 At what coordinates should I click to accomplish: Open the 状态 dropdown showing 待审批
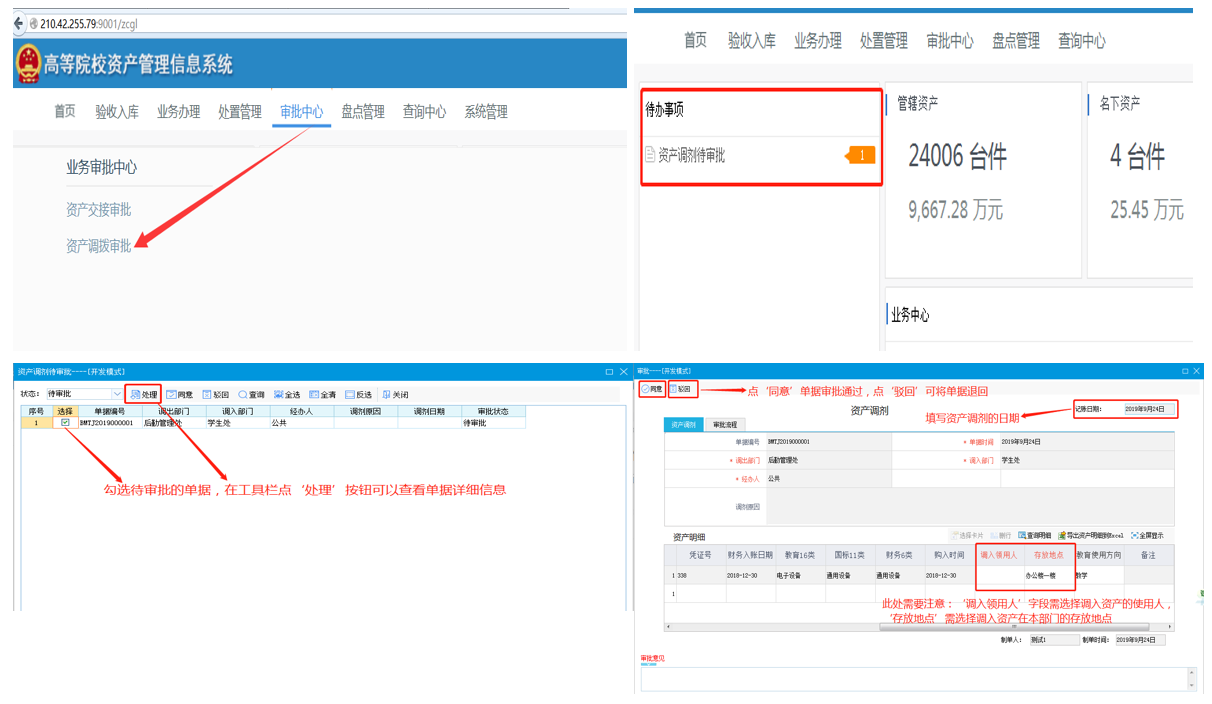116,394
